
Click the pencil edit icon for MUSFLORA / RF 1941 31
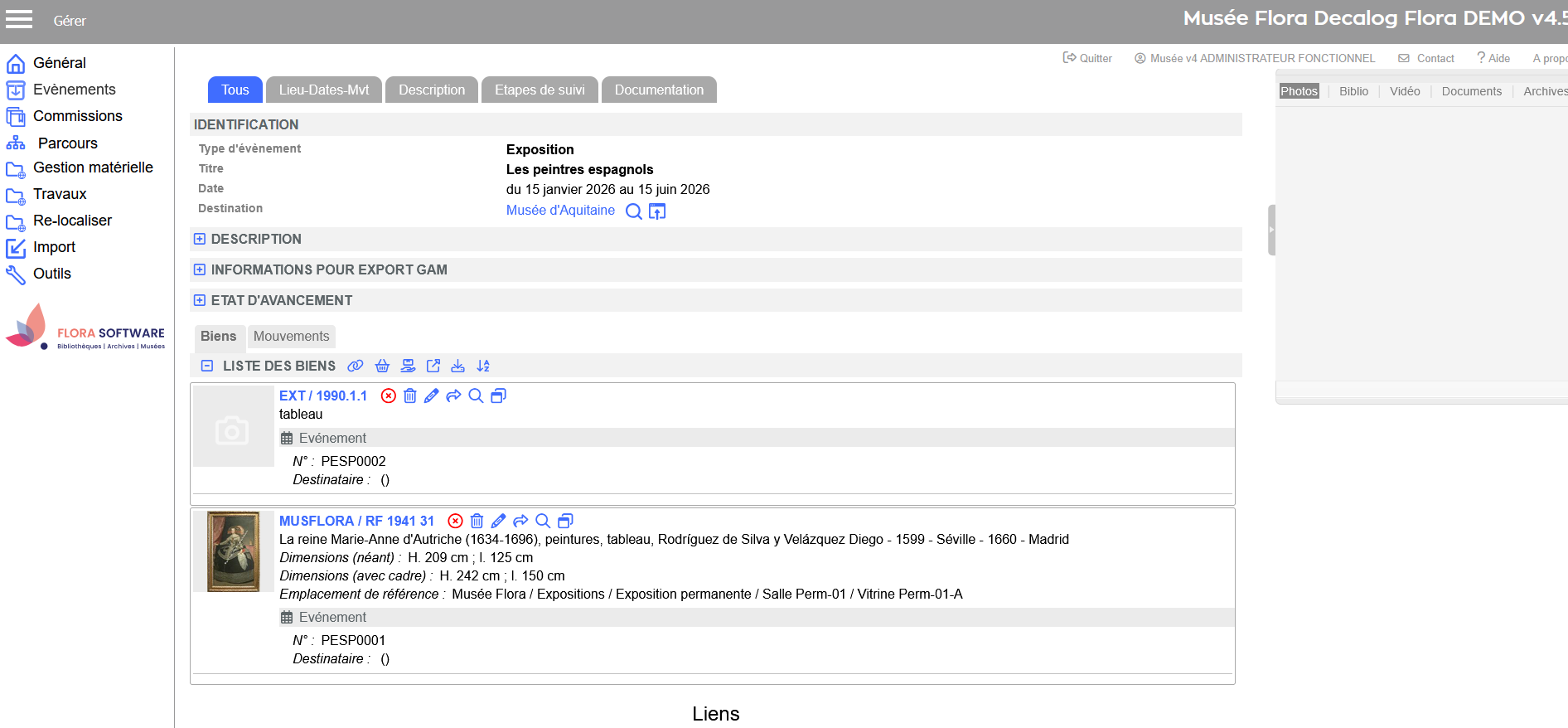tap(498, 522)
